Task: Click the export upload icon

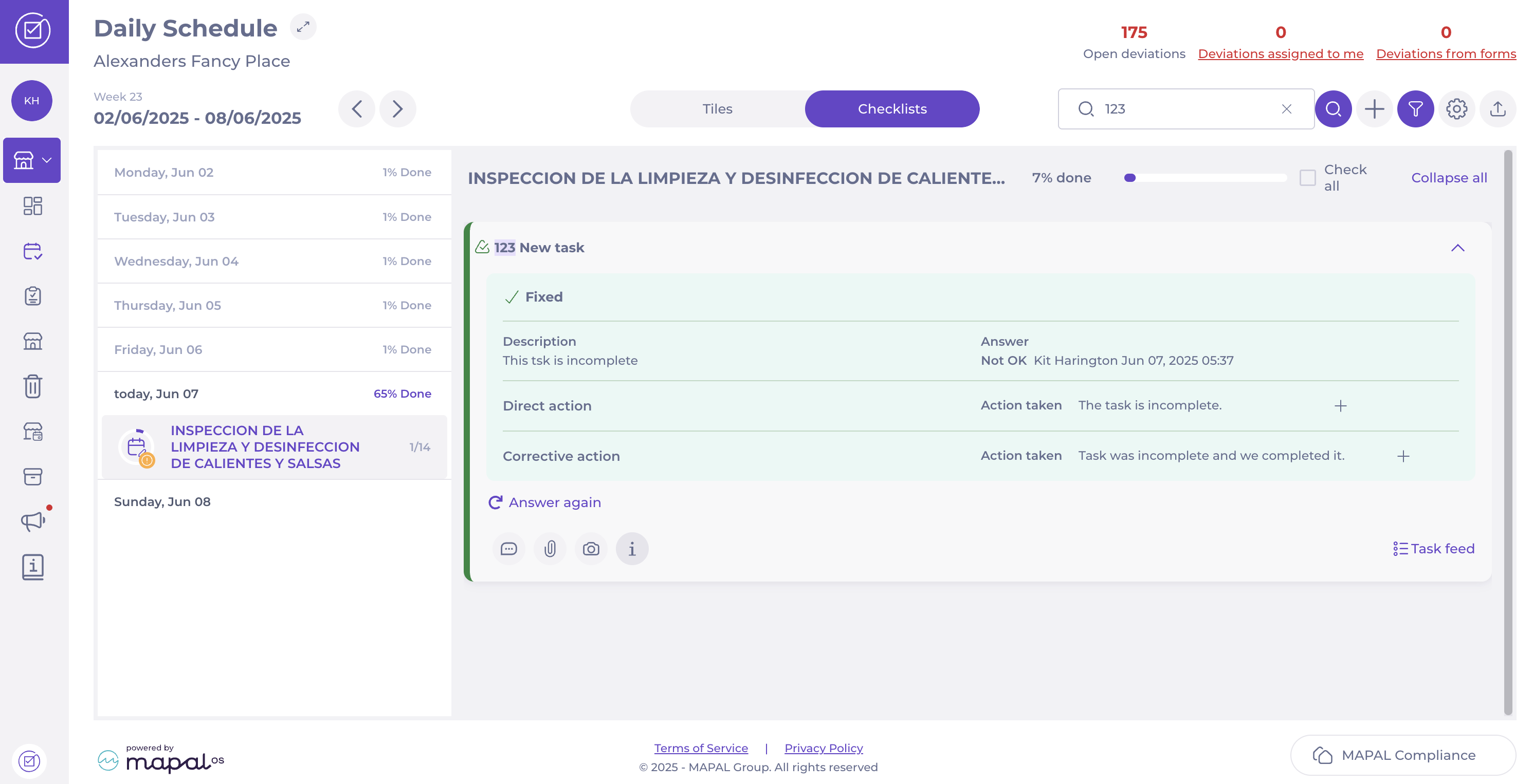Action: (1498, 109)
